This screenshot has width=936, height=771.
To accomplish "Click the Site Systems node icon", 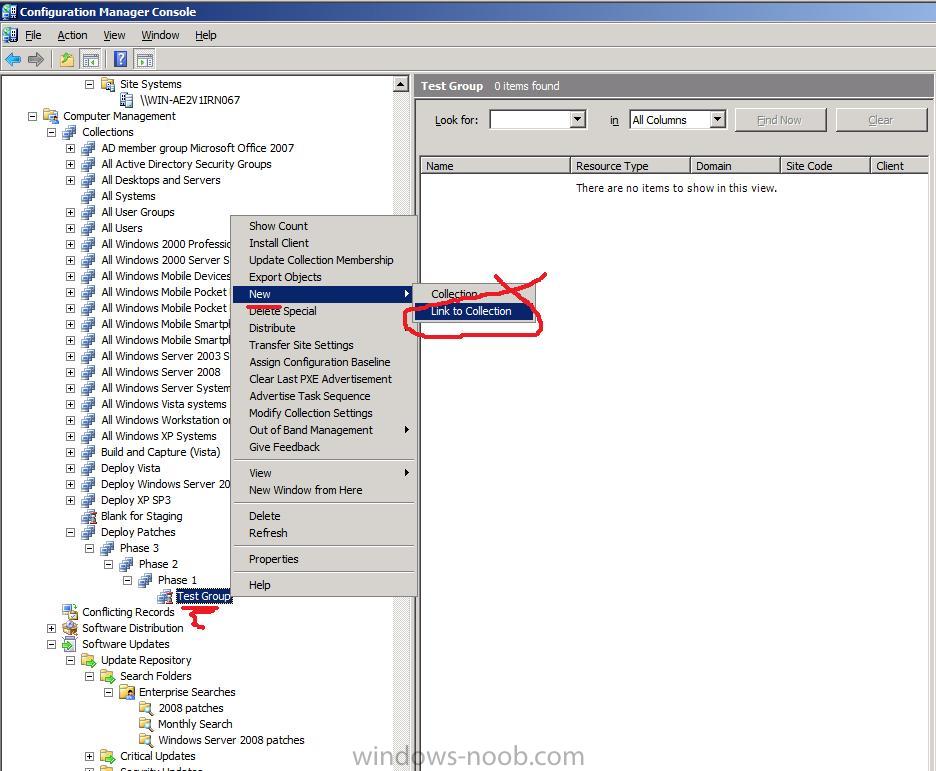I will pos(108,84).
